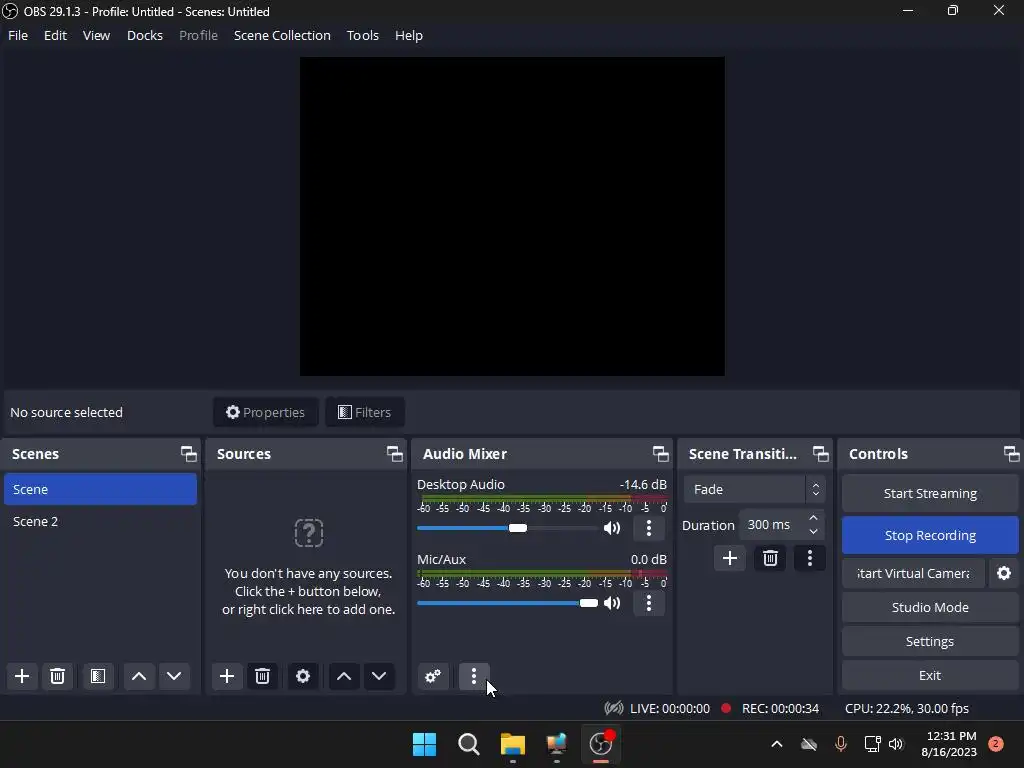Open the Fade transition dropdown
The width and height of the screenshot is (1024, 768).
tap(755, 489)
